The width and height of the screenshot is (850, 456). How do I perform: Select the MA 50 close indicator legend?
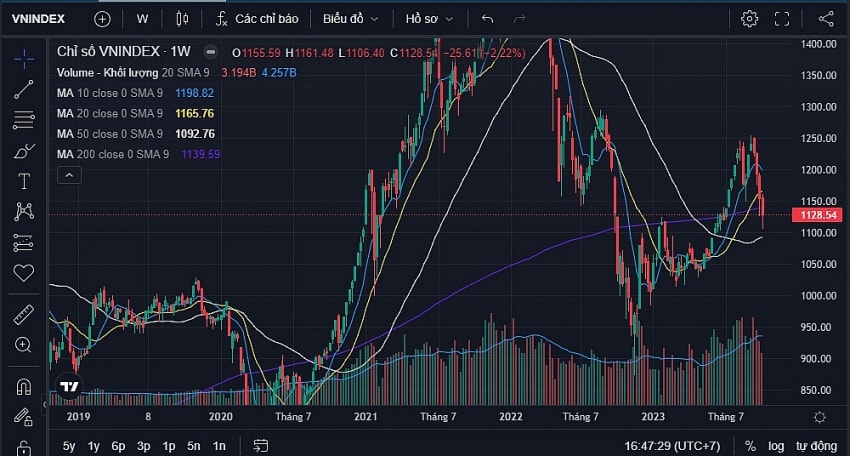[110, 134]
